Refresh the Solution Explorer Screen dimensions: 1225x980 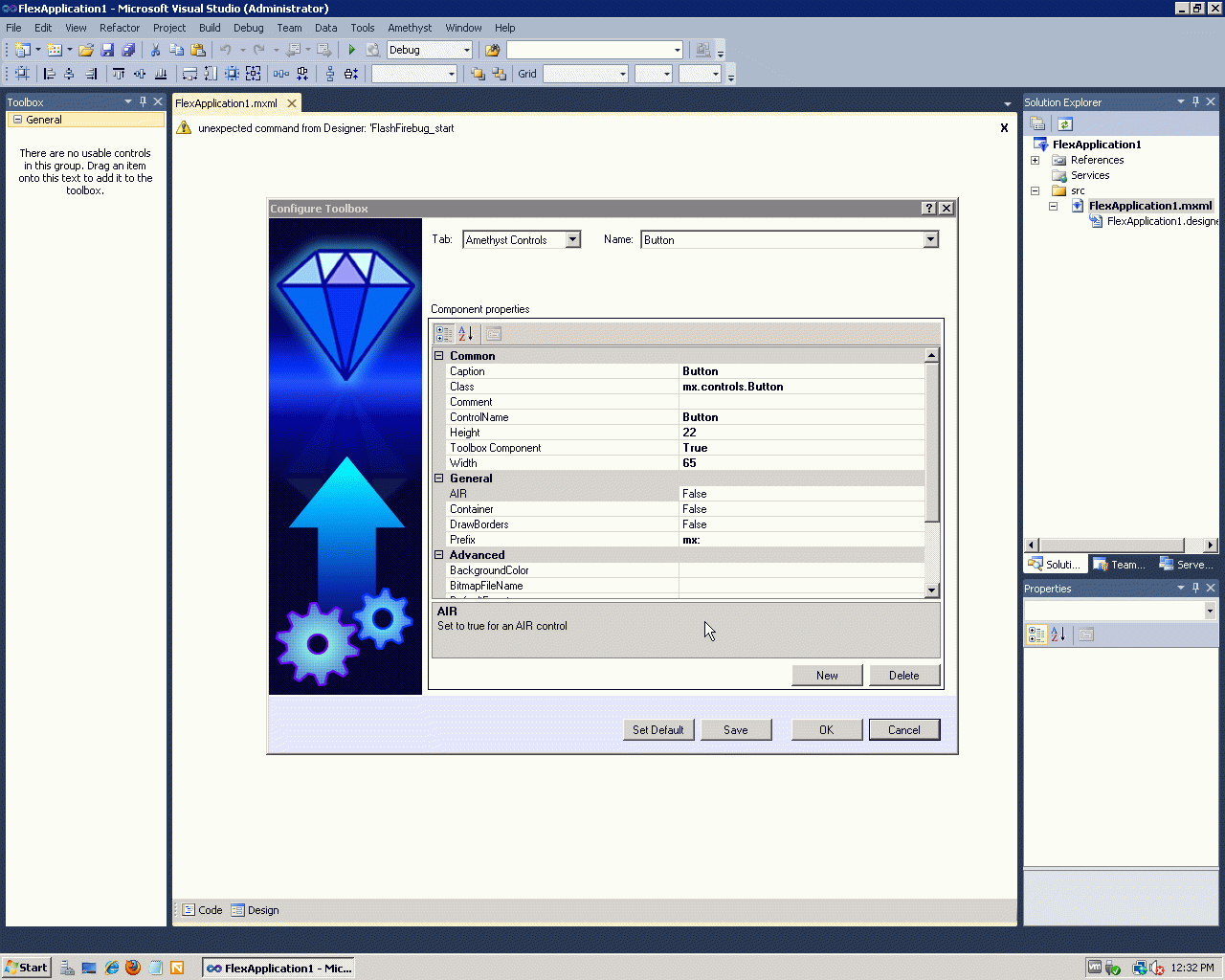click(x=1065, y=123)
